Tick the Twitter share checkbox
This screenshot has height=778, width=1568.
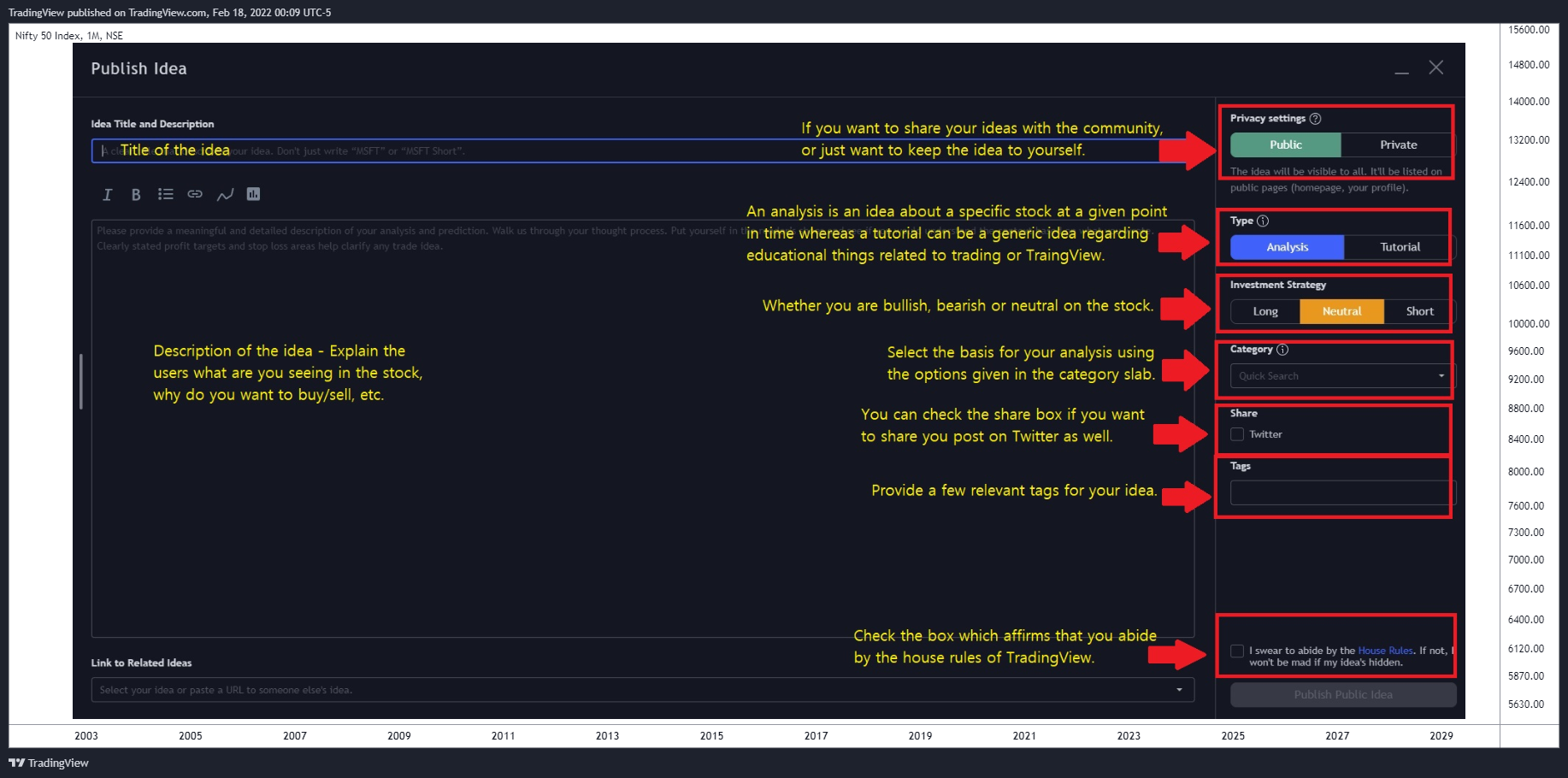coord(1237,434)
